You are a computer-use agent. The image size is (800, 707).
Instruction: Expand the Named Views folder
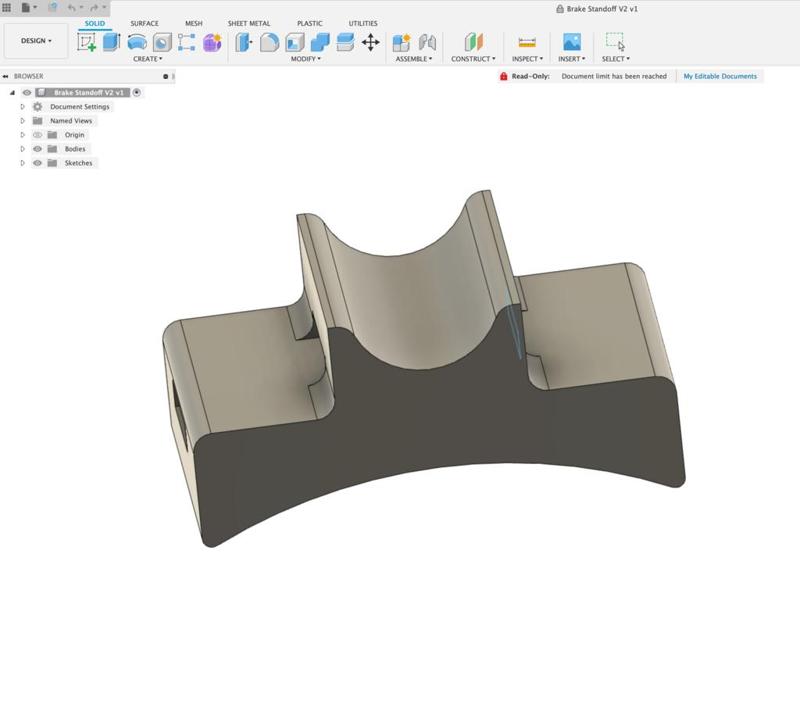(23, 121)
